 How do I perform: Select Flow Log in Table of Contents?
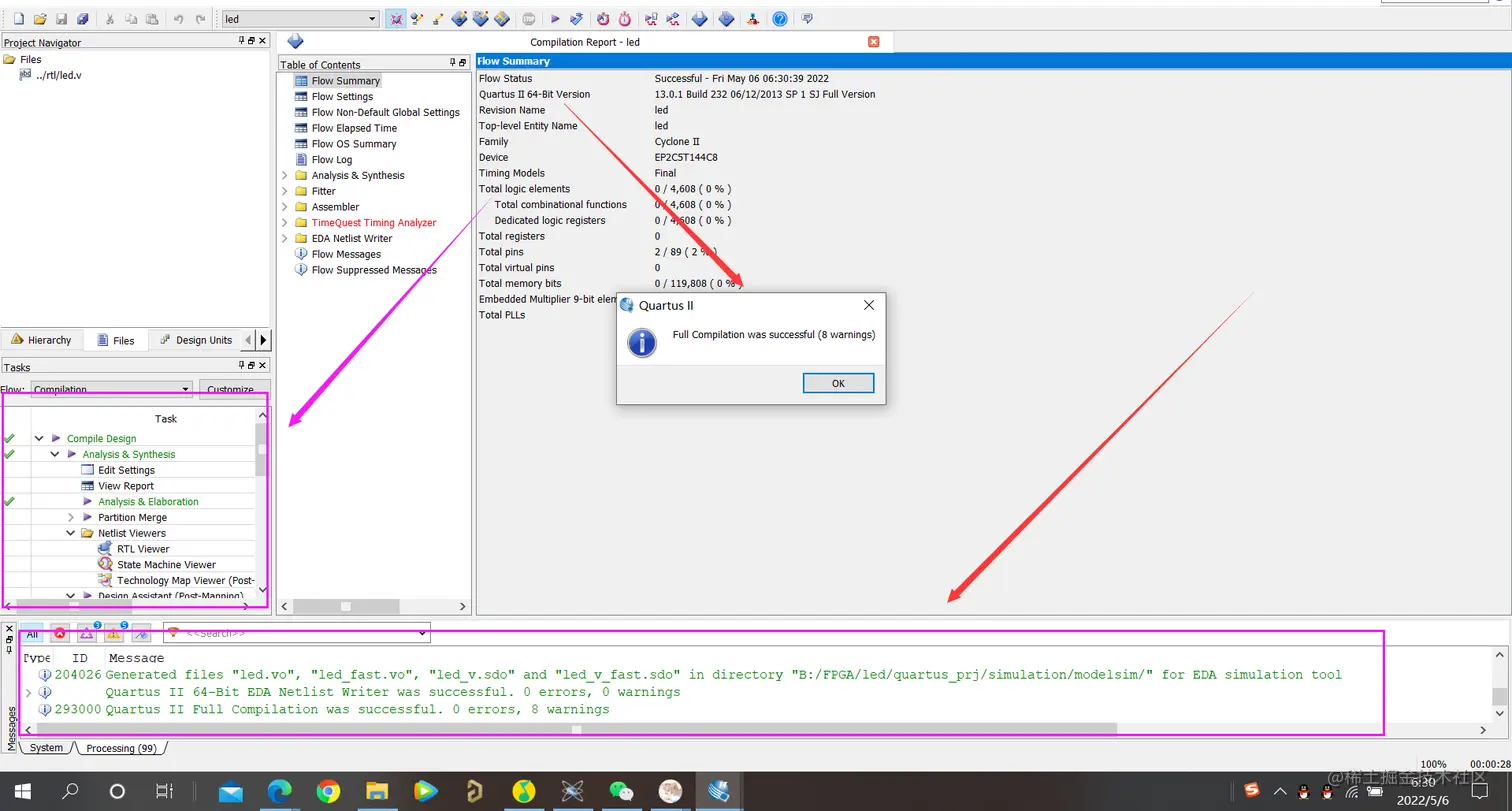click(x=332, y=160)
